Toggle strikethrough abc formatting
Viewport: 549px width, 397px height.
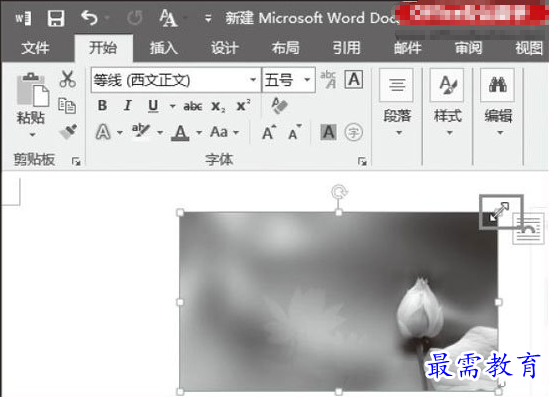pos(193,106)
